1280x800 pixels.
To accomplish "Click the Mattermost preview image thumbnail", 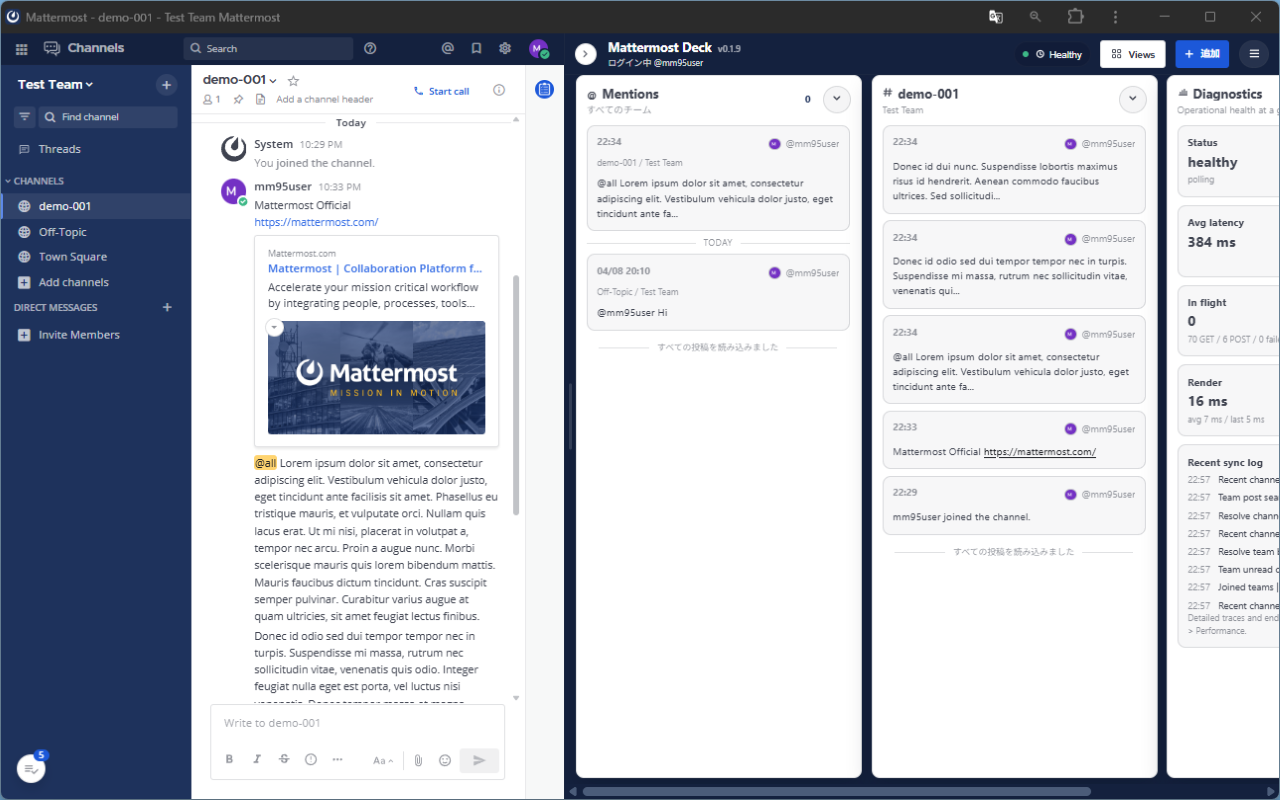I will [x=376, y=377].
